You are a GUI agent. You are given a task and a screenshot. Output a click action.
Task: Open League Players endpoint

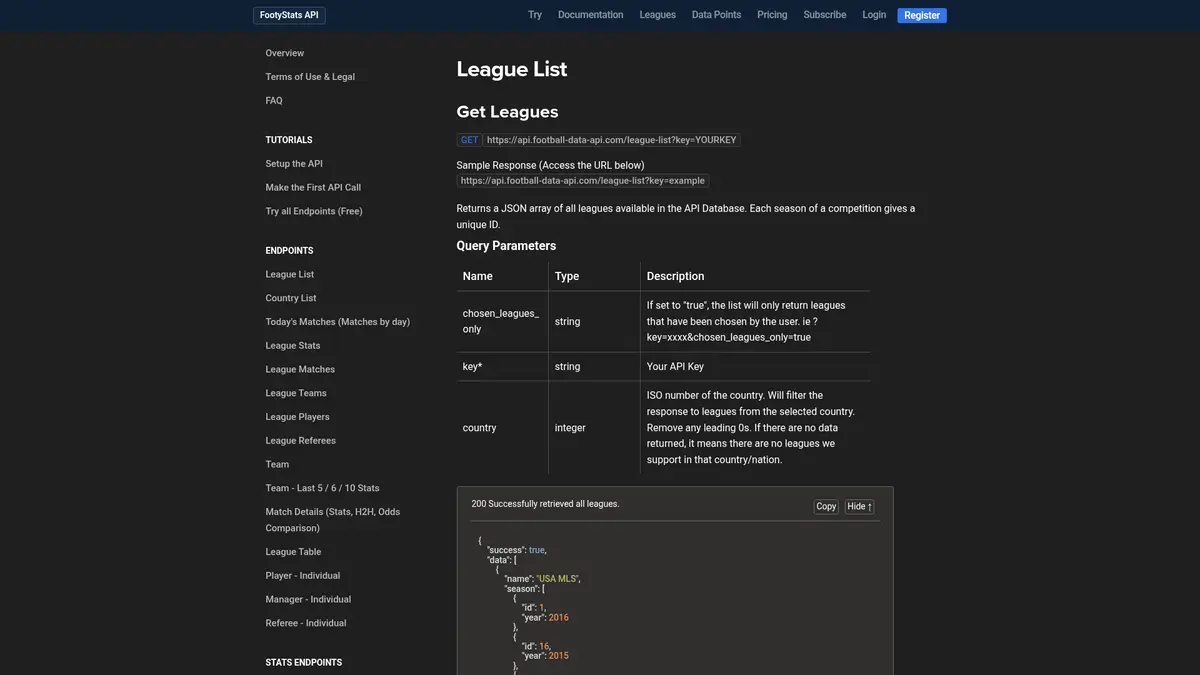pos(297,417)
